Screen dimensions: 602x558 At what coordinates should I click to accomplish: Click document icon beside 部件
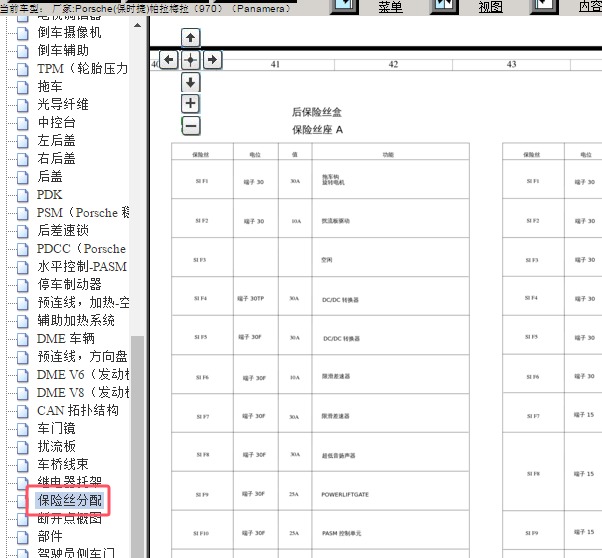23,537
